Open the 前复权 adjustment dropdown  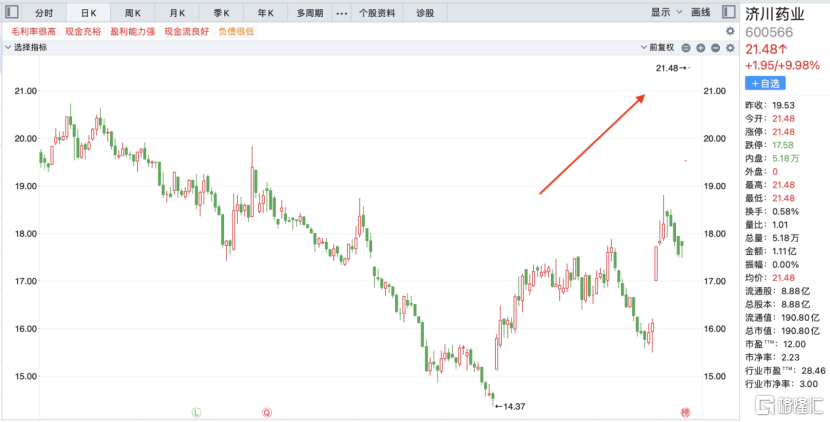[661, 47]
